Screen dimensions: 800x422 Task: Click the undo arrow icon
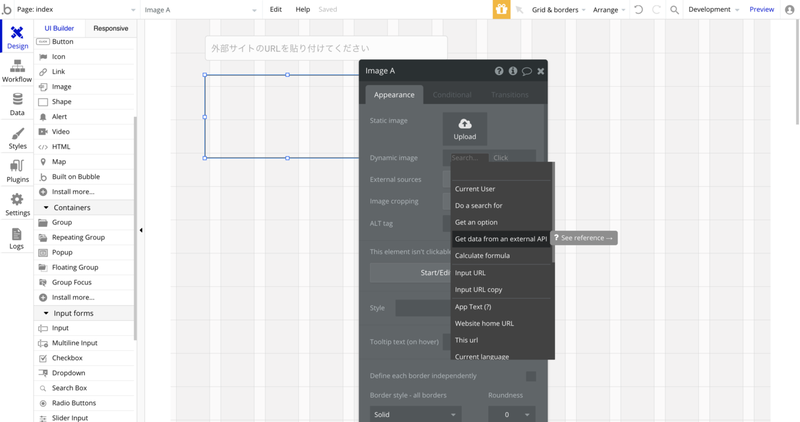[638, 9]
